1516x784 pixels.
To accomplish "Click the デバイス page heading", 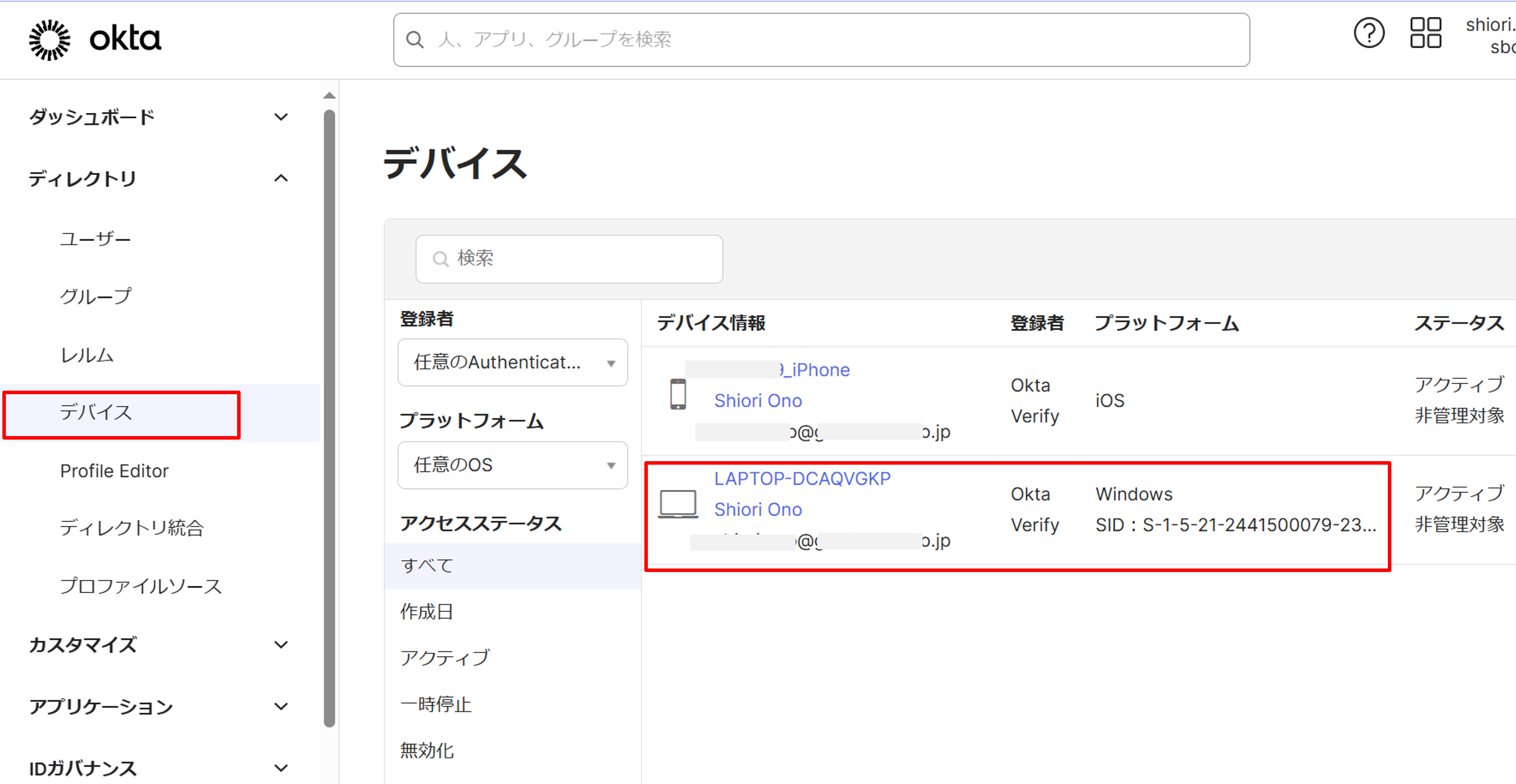I will click(x=455, y=163).
